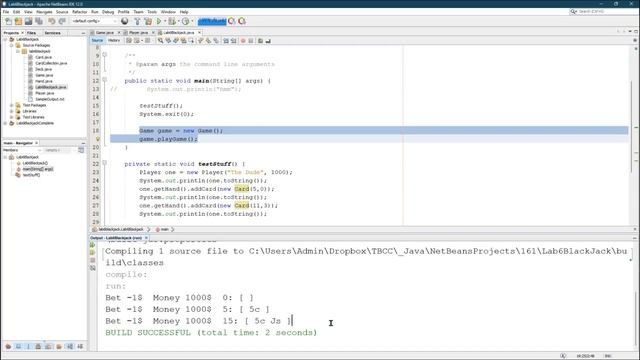Click the Profile Project clock icon
The height and width of the screenshot is (360, 640).
(186, 21)
